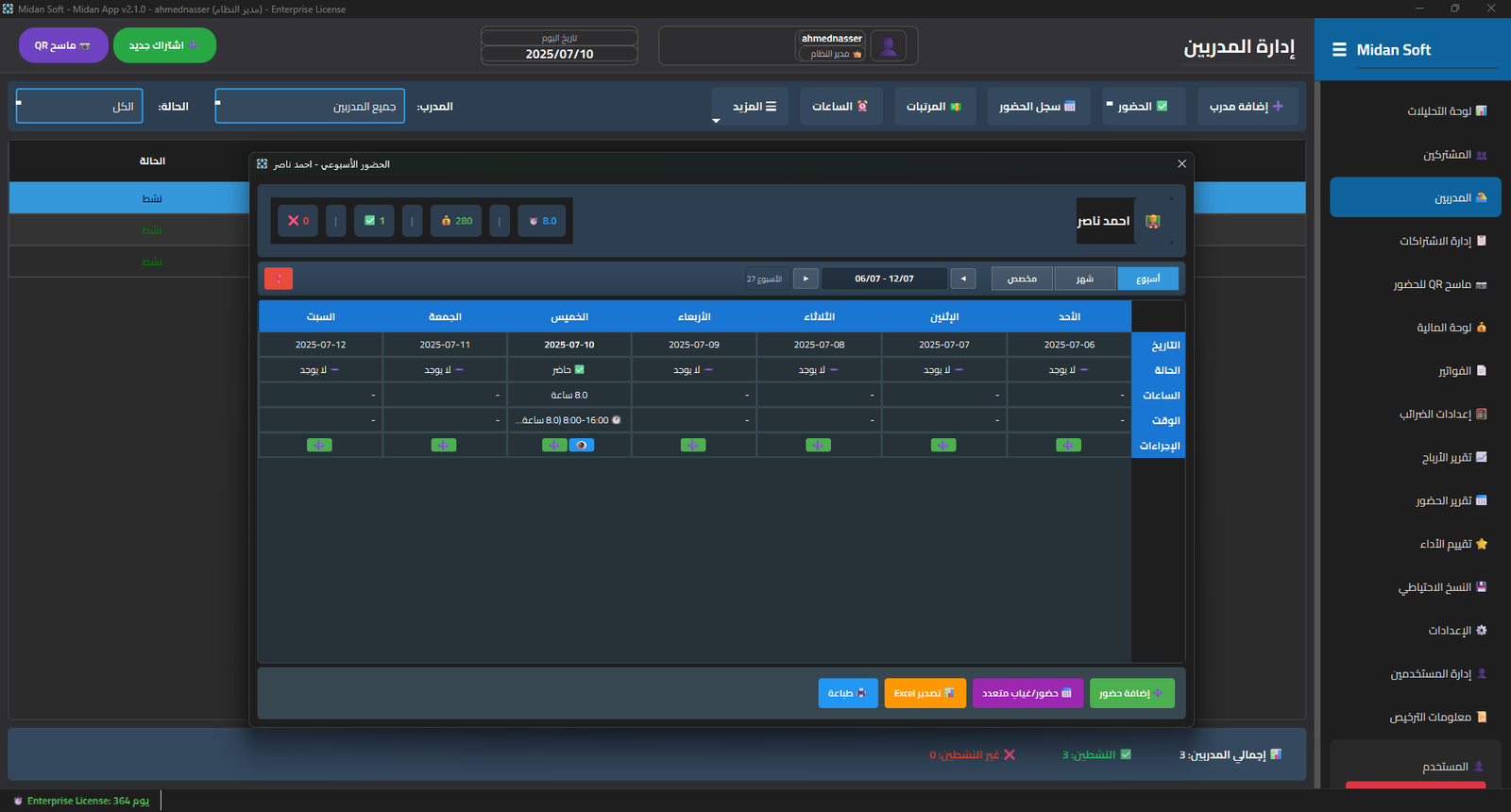
Task: Click the ahmednasser user avatar icon
Action: click(888, 46)
